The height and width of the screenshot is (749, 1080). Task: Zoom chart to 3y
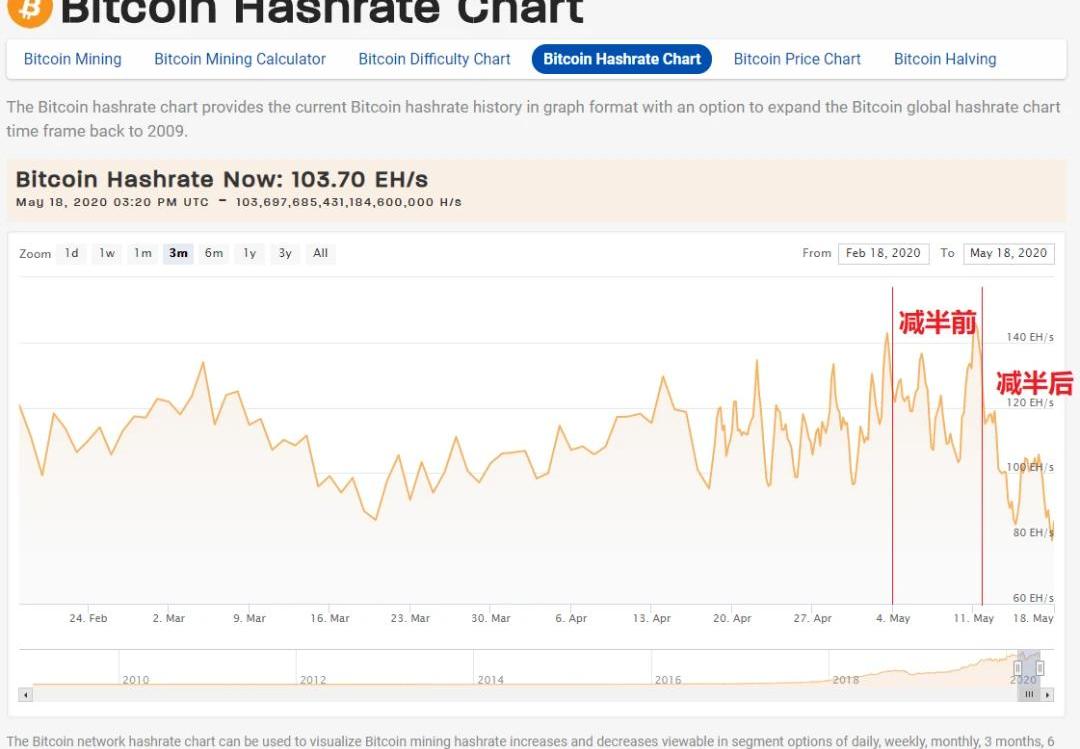pyautogui.click(x=285, y=254)
